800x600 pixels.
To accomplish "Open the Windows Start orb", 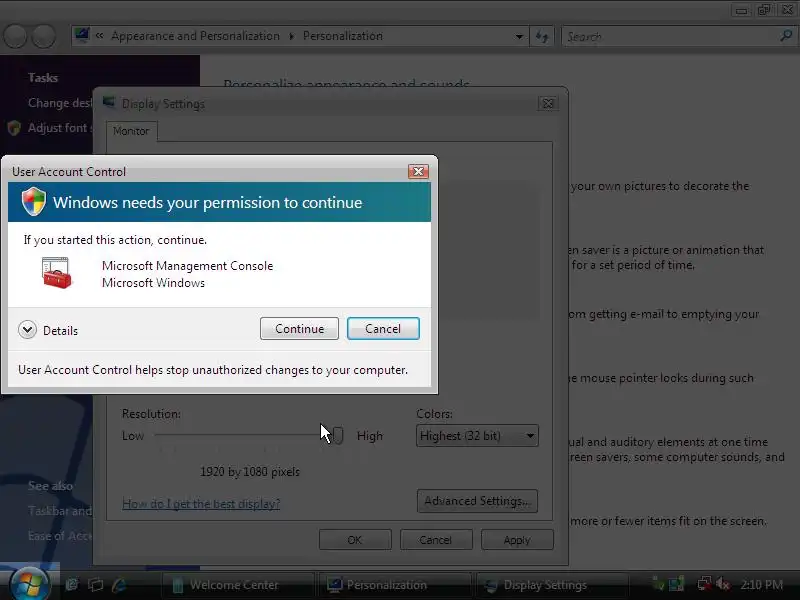I will click(29, 583).
